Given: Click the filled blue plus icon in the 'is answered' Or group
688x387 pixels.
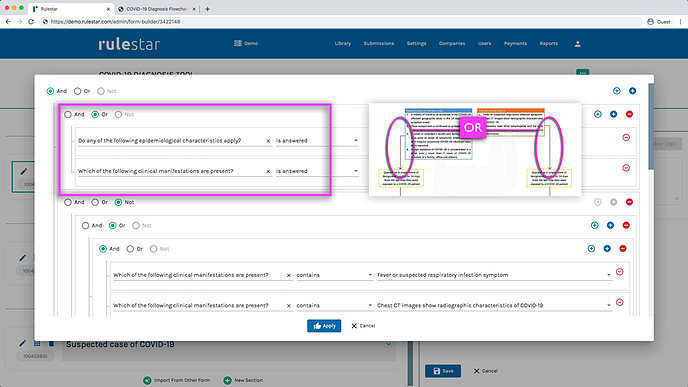Looking at the screenshot, I should point(613,114).
